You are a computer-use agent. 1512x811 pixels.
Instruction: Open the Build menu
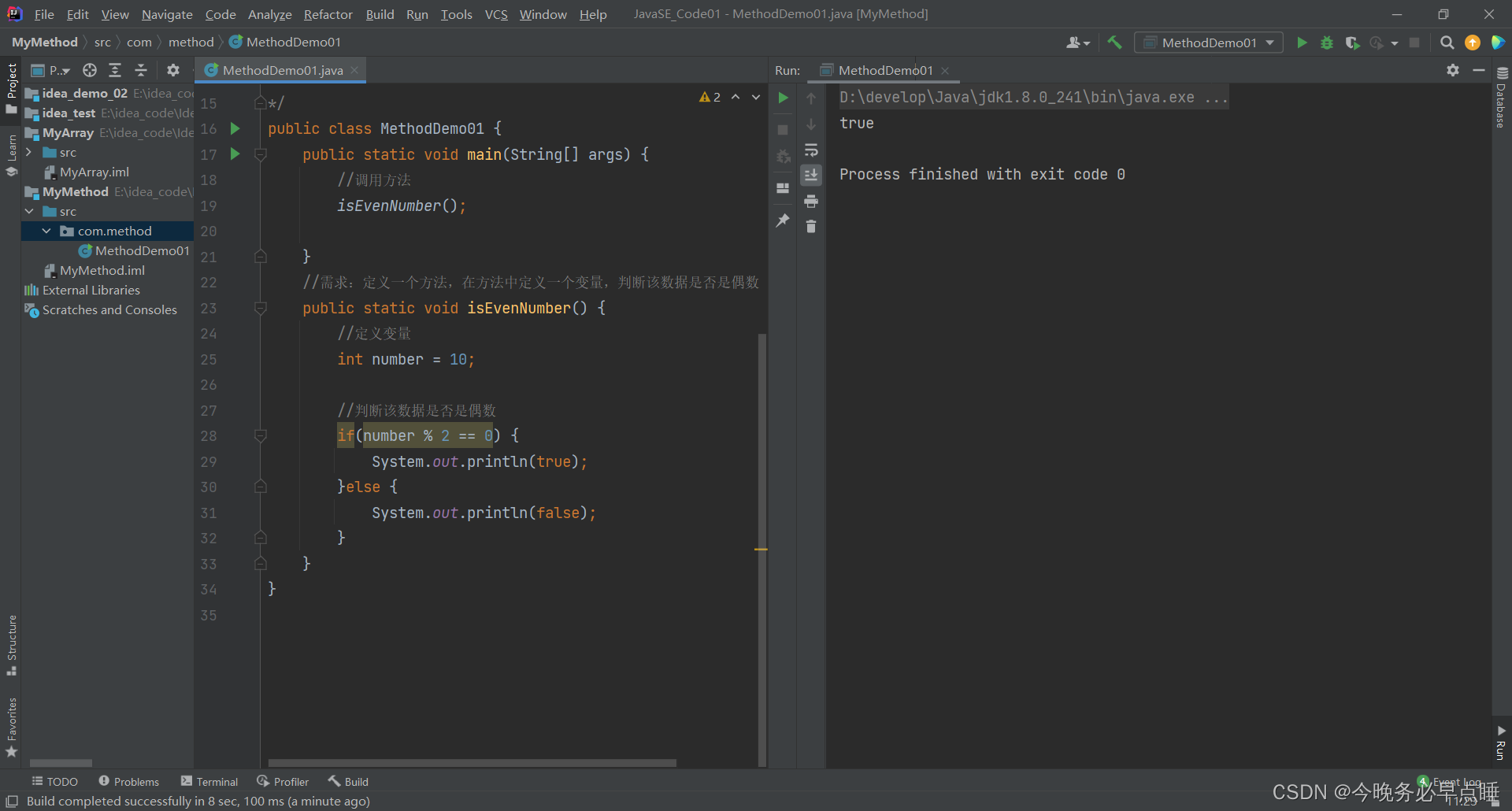click(380, 14)
